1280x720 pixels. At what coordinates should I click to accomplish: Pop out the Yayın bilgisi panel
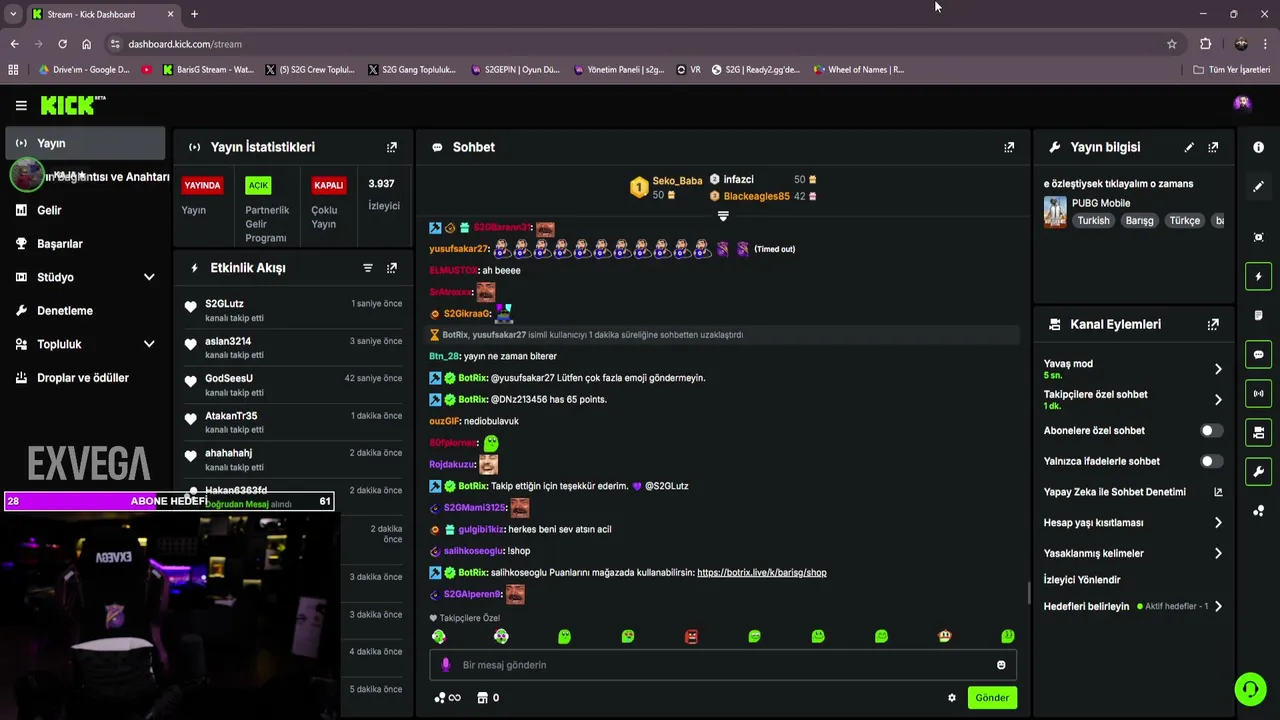[x=1213, y=147]
